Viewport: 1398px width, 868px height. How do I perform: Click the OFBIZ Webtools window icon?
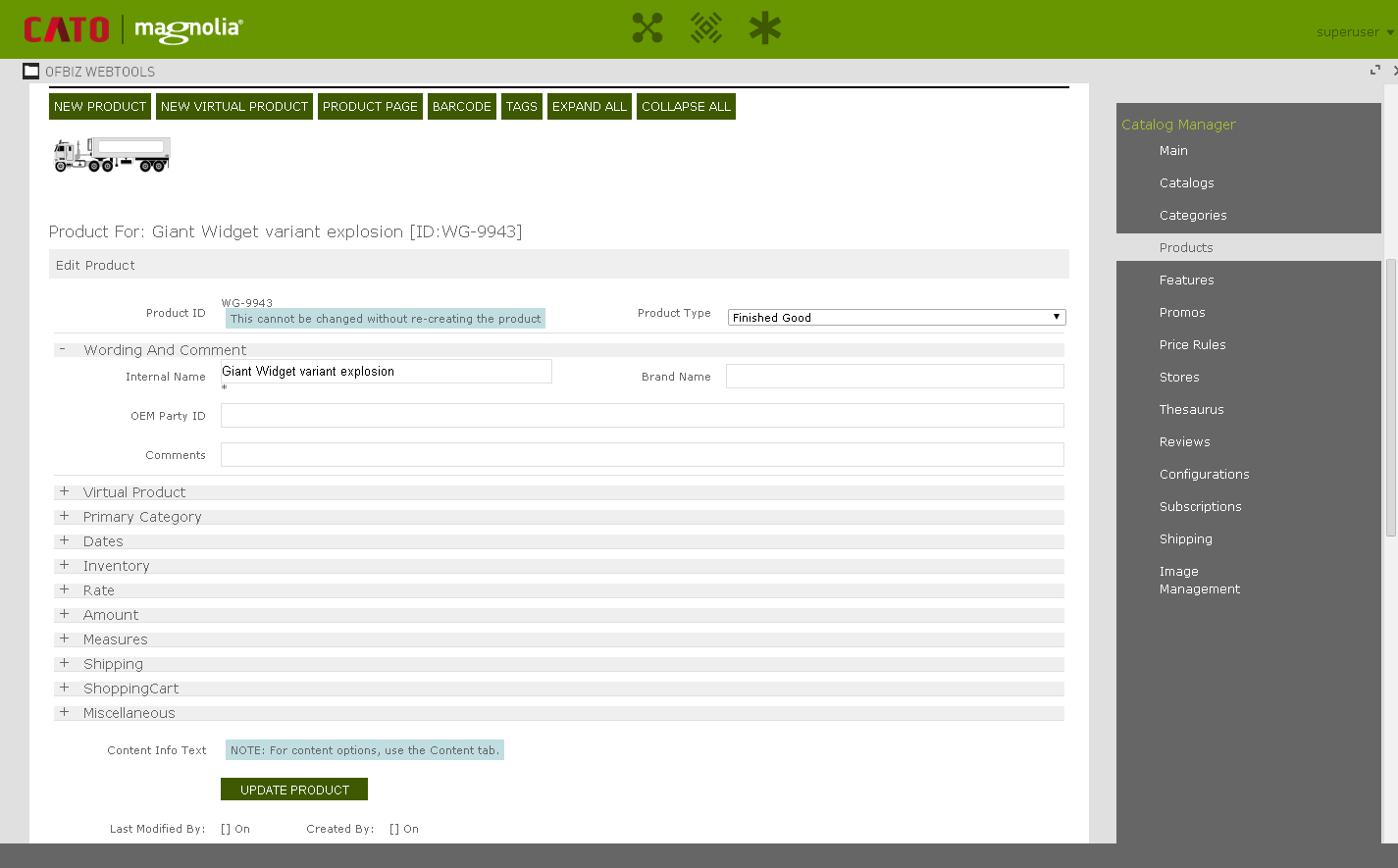tap(31, 72)
